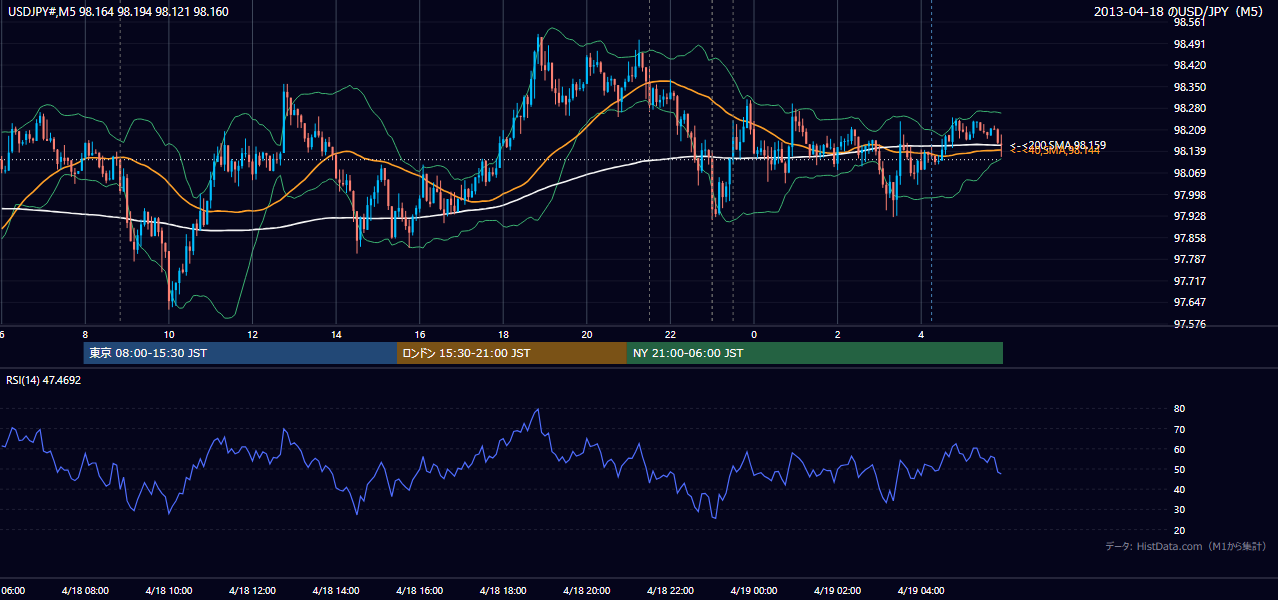Click hour tick '16' on the price chart axis
Image resolution: width=1278 pixels, height=600 pixels.
click(420, 334)
